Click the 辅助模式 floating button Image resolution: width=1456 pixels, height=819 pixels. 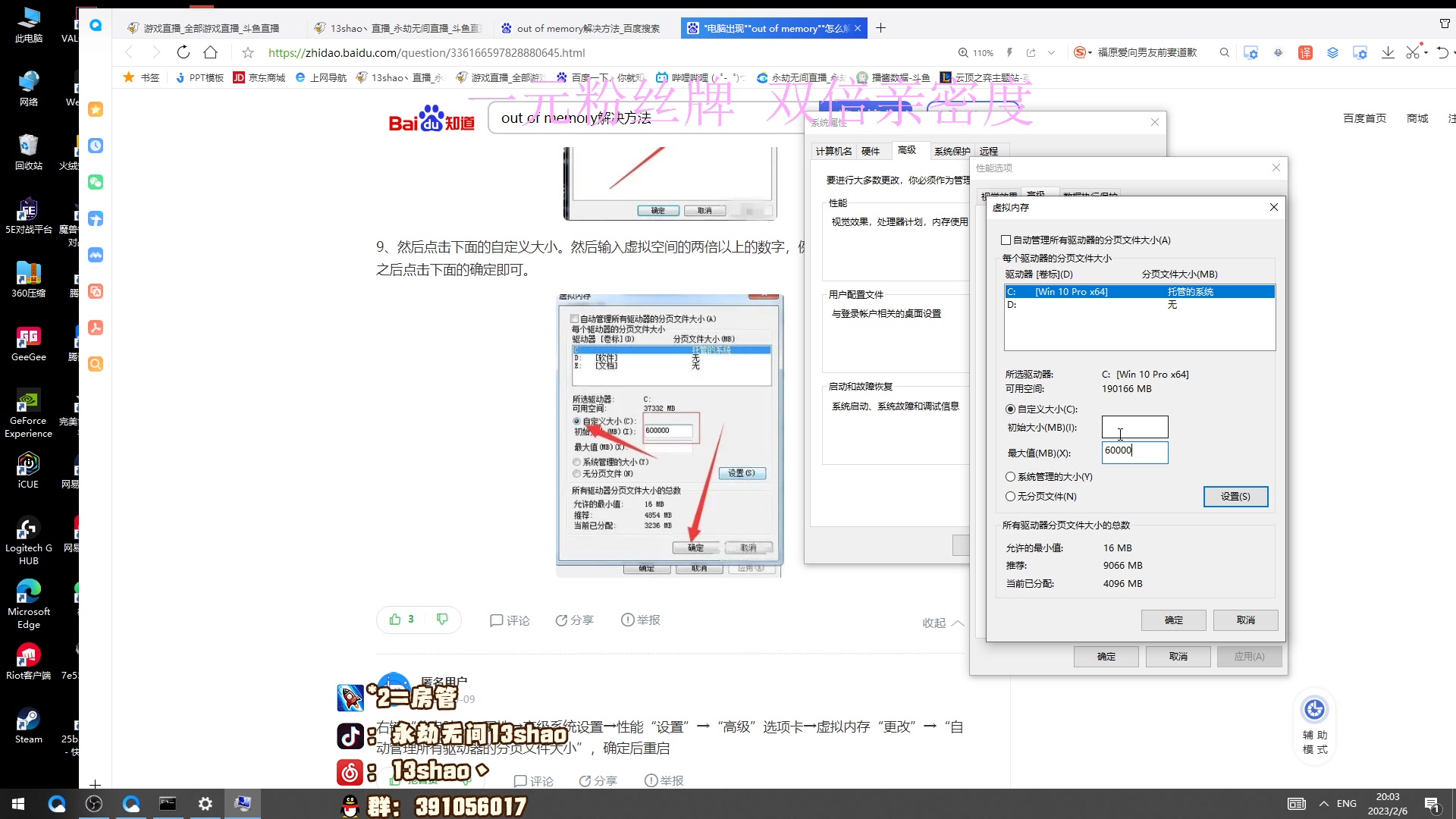(1314, 725)
